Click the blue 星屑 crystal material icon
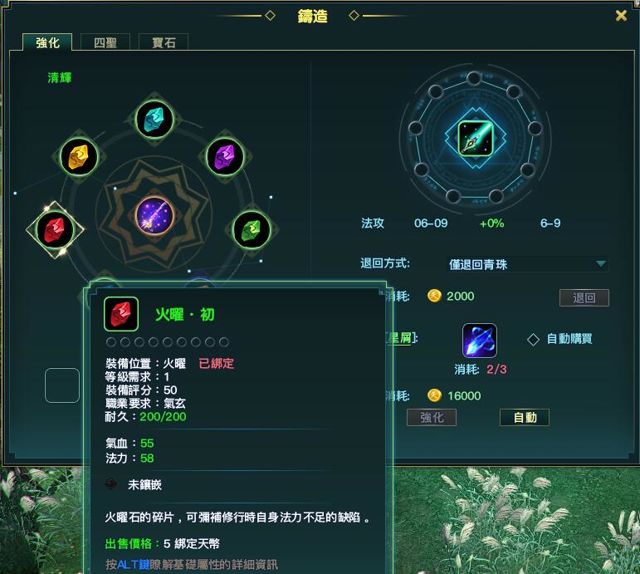 479,340
